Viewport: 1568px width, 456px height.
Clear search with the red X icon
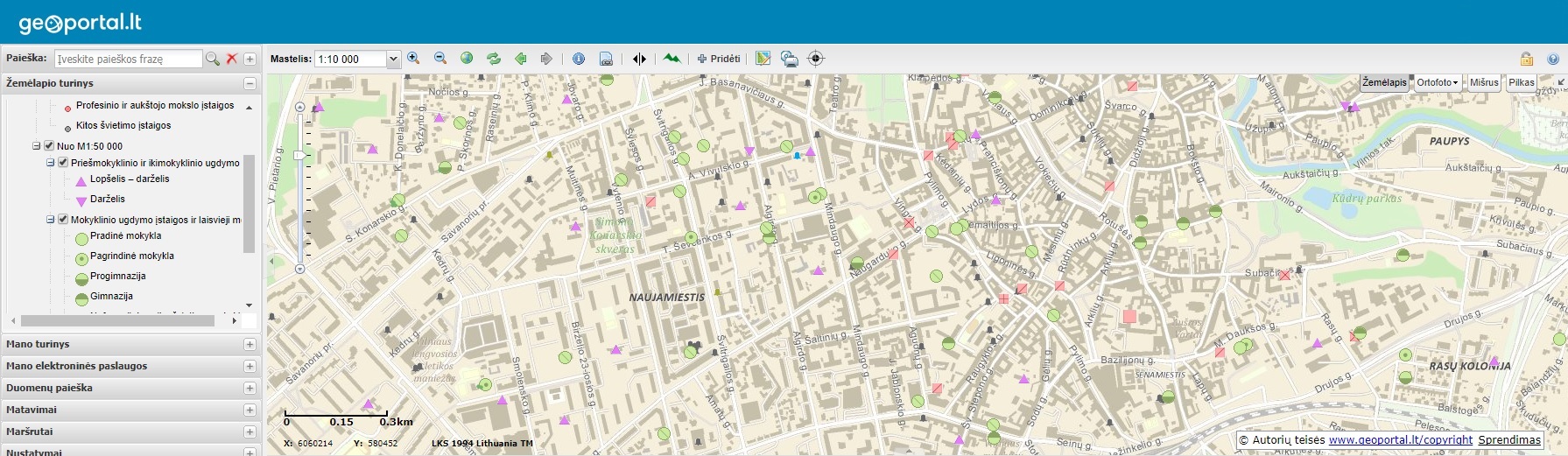click(x=232, y=59)
